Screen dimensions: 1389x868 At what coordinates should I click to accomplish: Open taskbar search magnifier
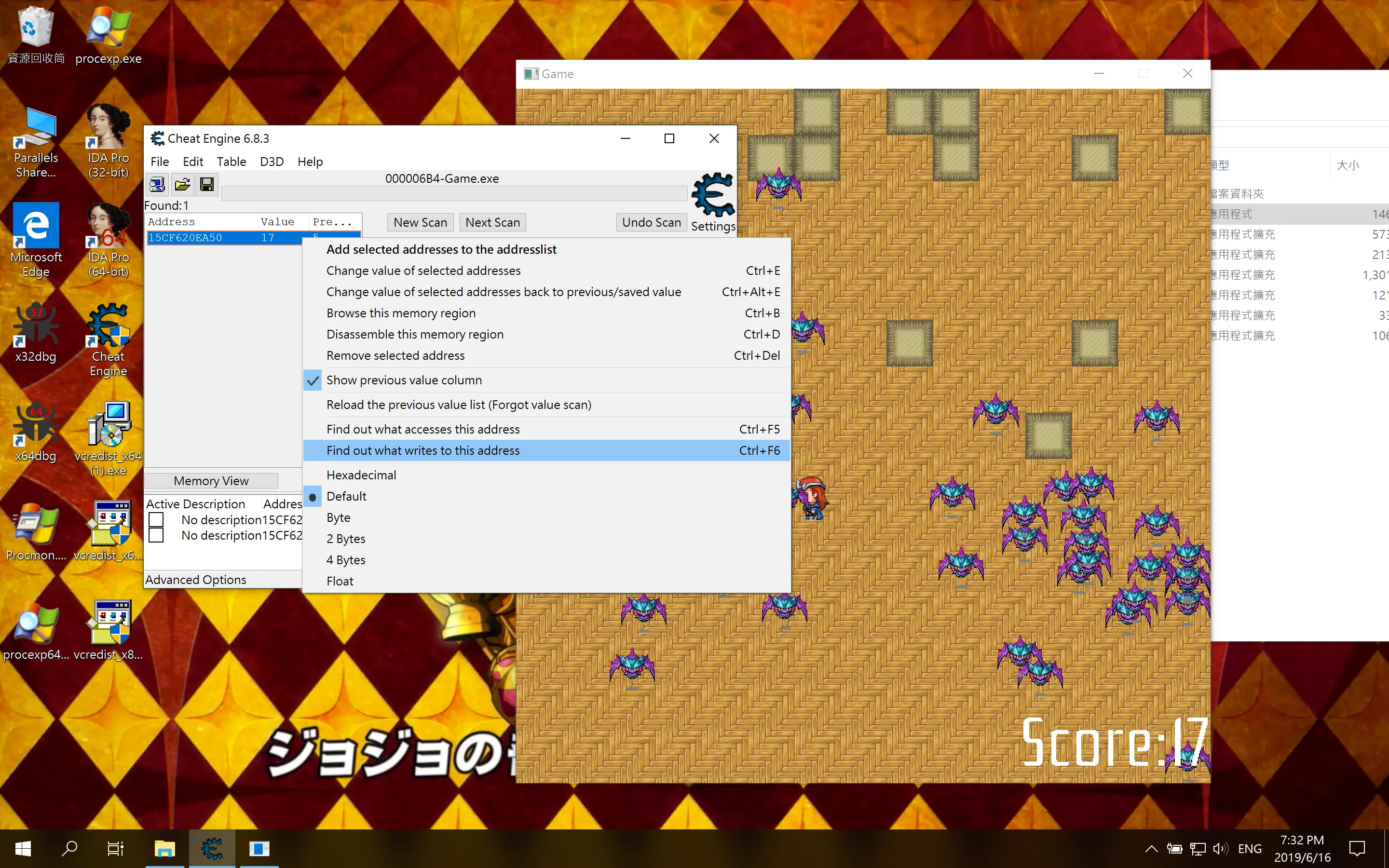pos(69,849)
